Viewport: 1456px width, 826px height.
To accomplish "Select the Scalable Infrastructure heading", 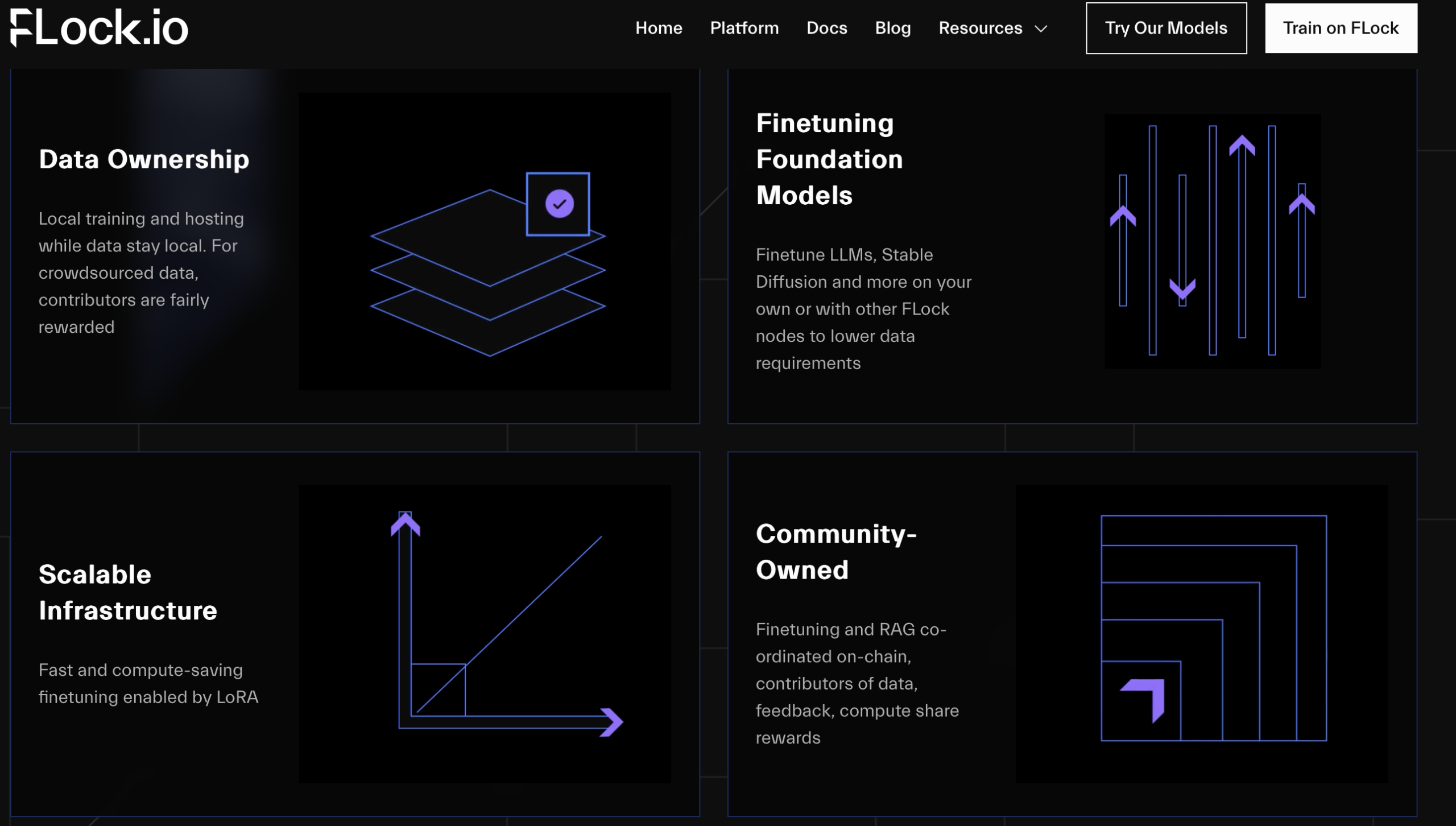I will coord(128,592).
